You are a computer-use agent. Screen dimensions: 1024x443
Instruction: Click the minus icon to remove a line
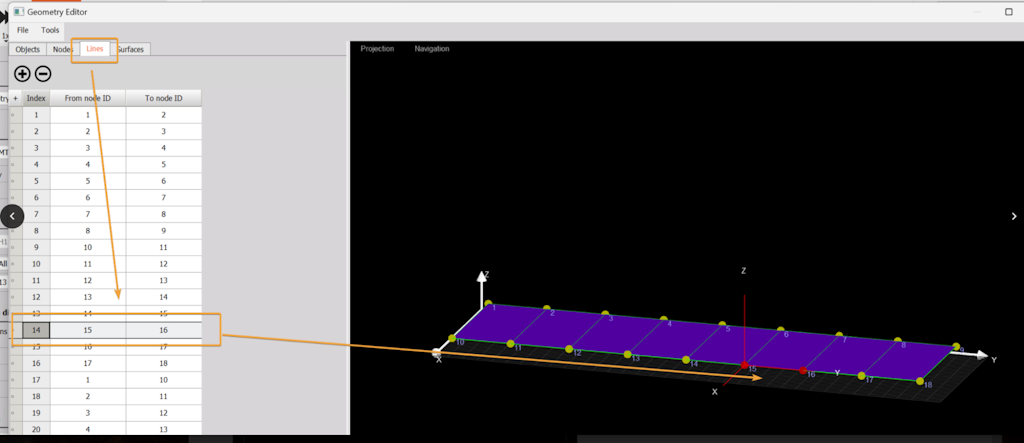tap(42, 74)
